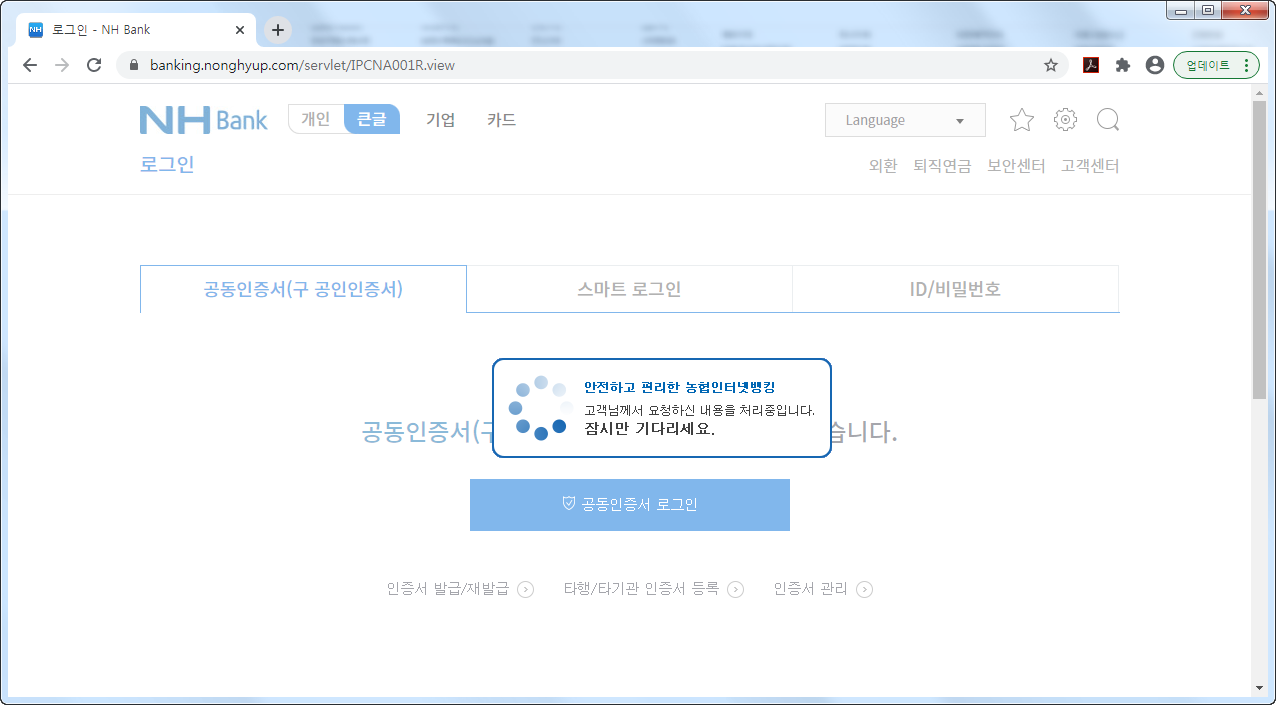Click the scrollbar up arrow
The image size is (1276, 705).
pyautogui.click(x=1259, y=92)
